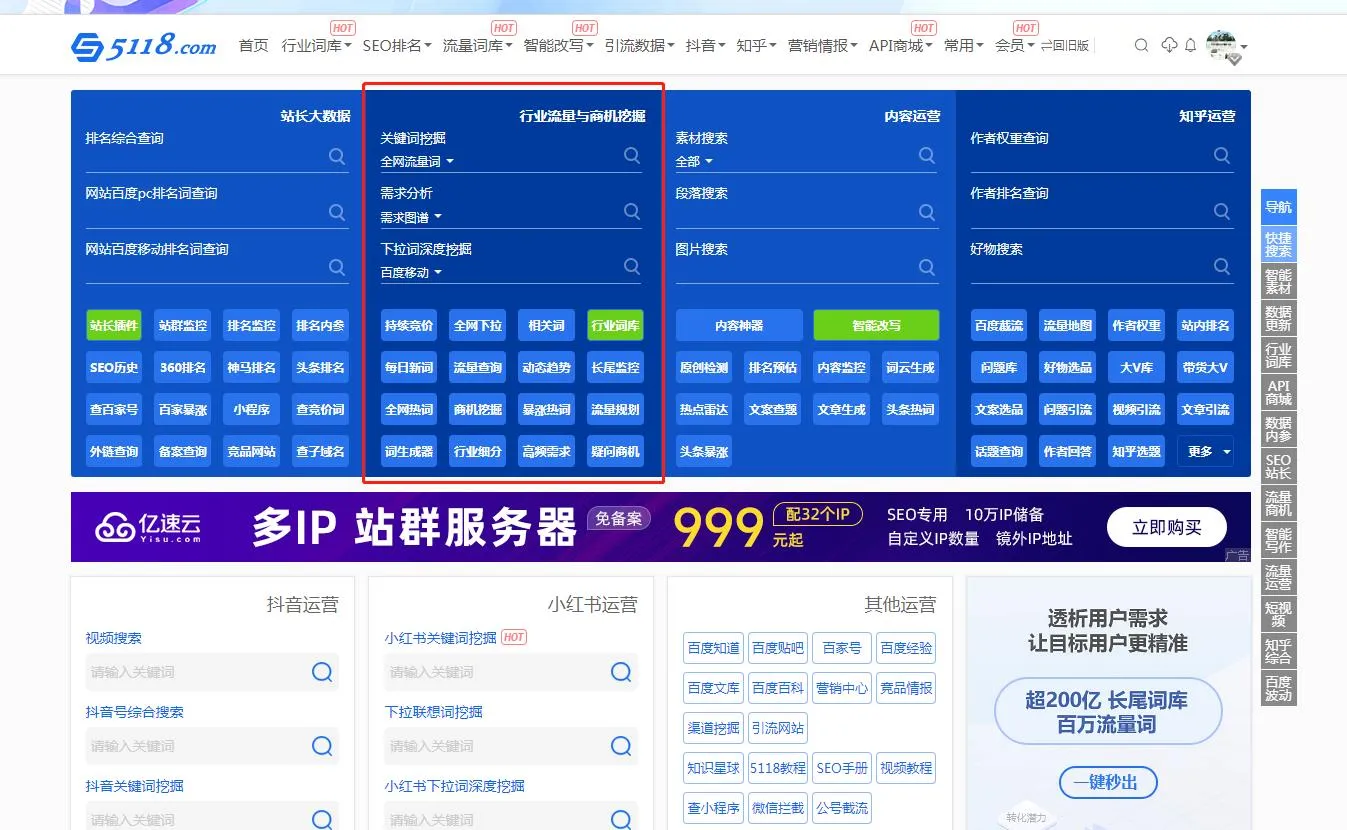Open the 百度知道 link
Viewport: 1347px width, 830px height.
click(x=714, y=648)
